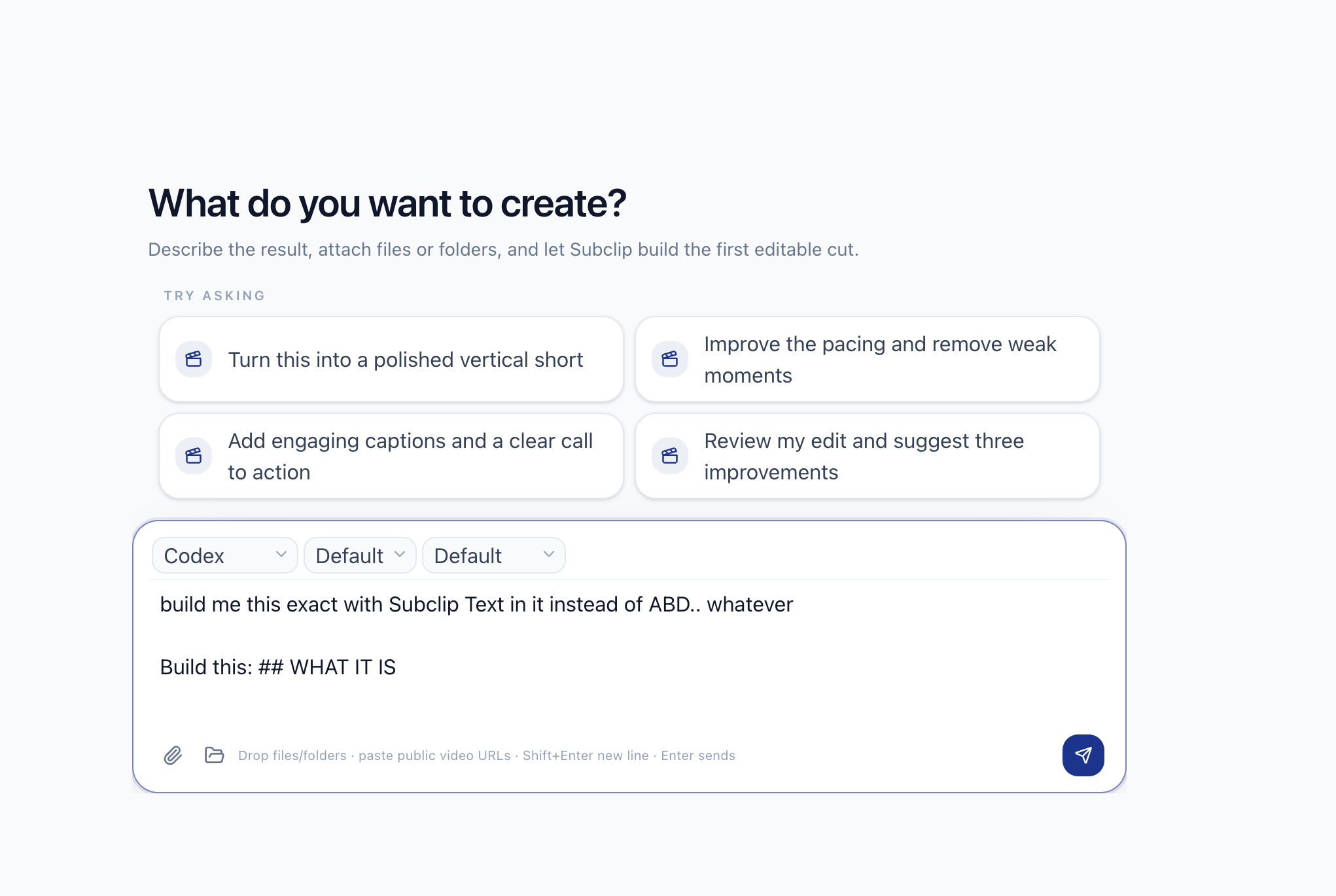Choose 'Improve the pacing and remove weak moments'

868,359
